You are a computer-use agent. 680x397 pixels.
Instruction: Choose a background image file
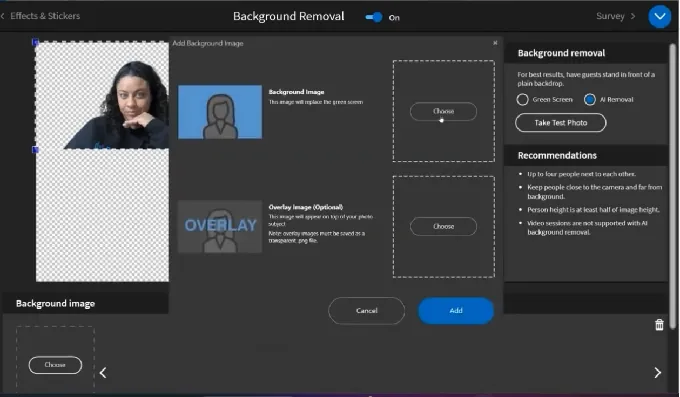coord(443,111)
